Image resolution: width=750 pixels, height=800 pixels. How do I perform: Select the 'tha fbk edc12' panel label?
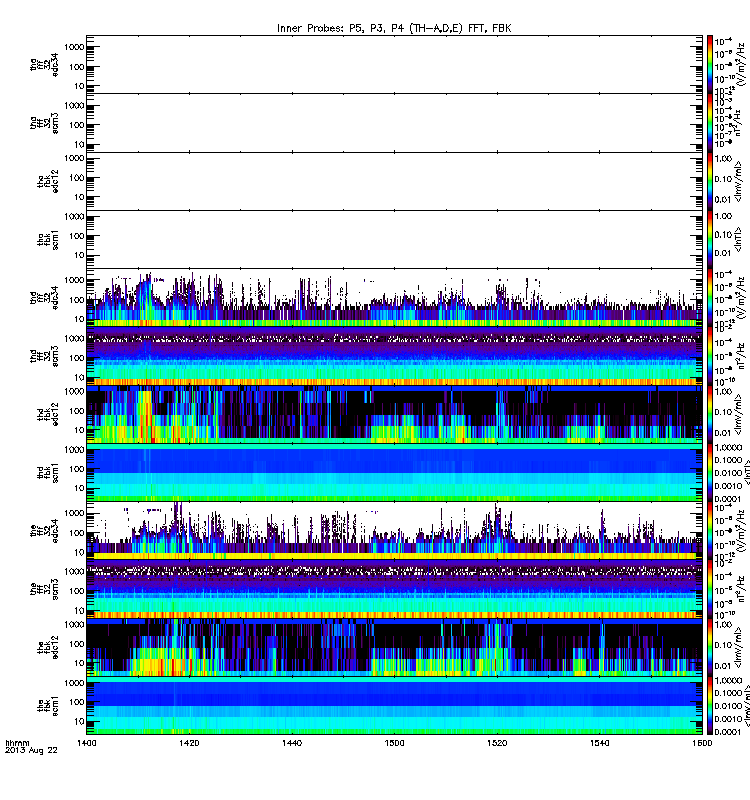click(48, 181)
